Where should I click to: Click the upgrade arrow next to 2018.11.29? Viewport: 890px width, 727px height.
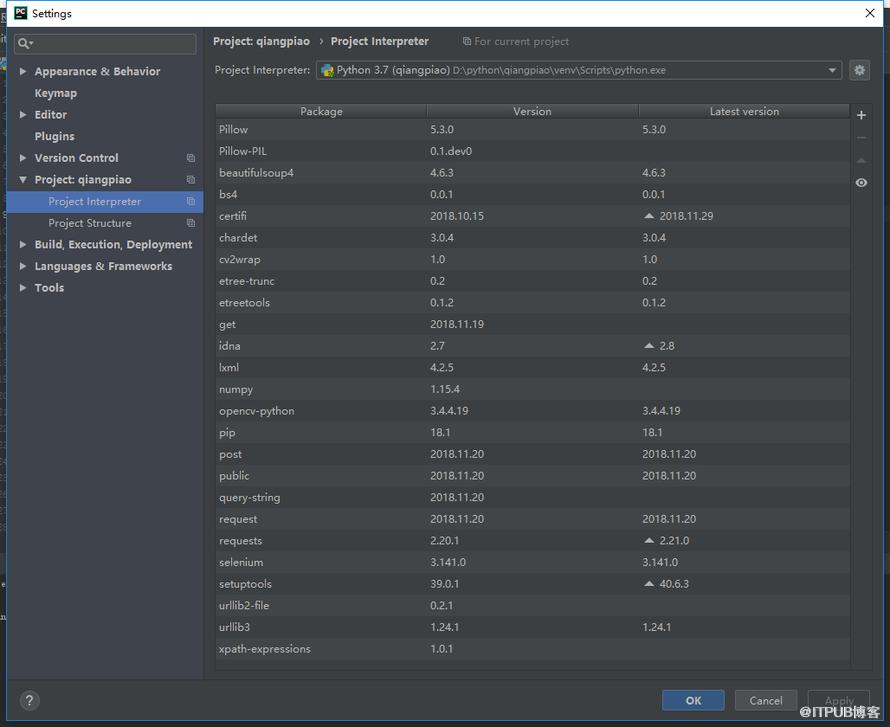point(649,216)
